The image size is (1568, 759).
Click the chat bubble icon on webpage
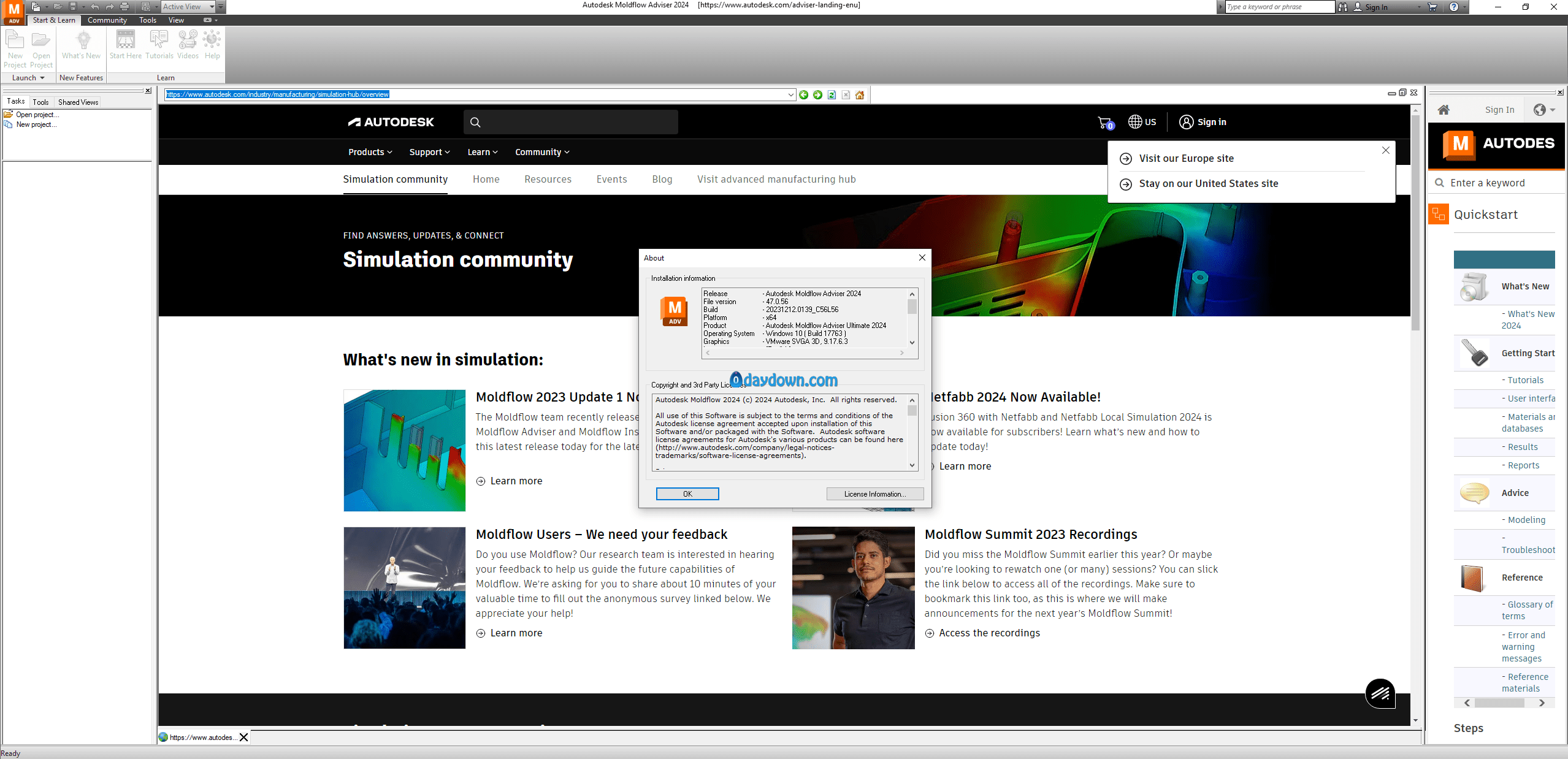[1380, 693]
